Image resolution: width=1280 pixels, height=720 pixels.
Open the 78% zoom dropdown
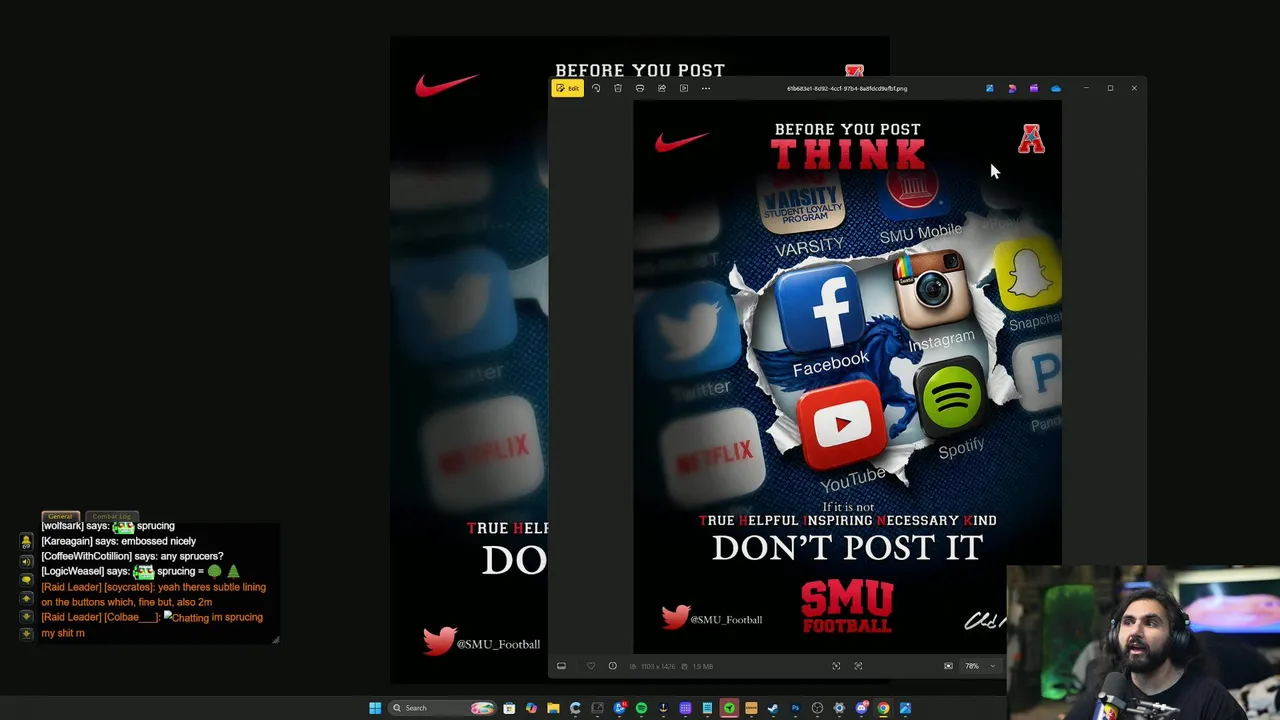click(x=980, y=666)
